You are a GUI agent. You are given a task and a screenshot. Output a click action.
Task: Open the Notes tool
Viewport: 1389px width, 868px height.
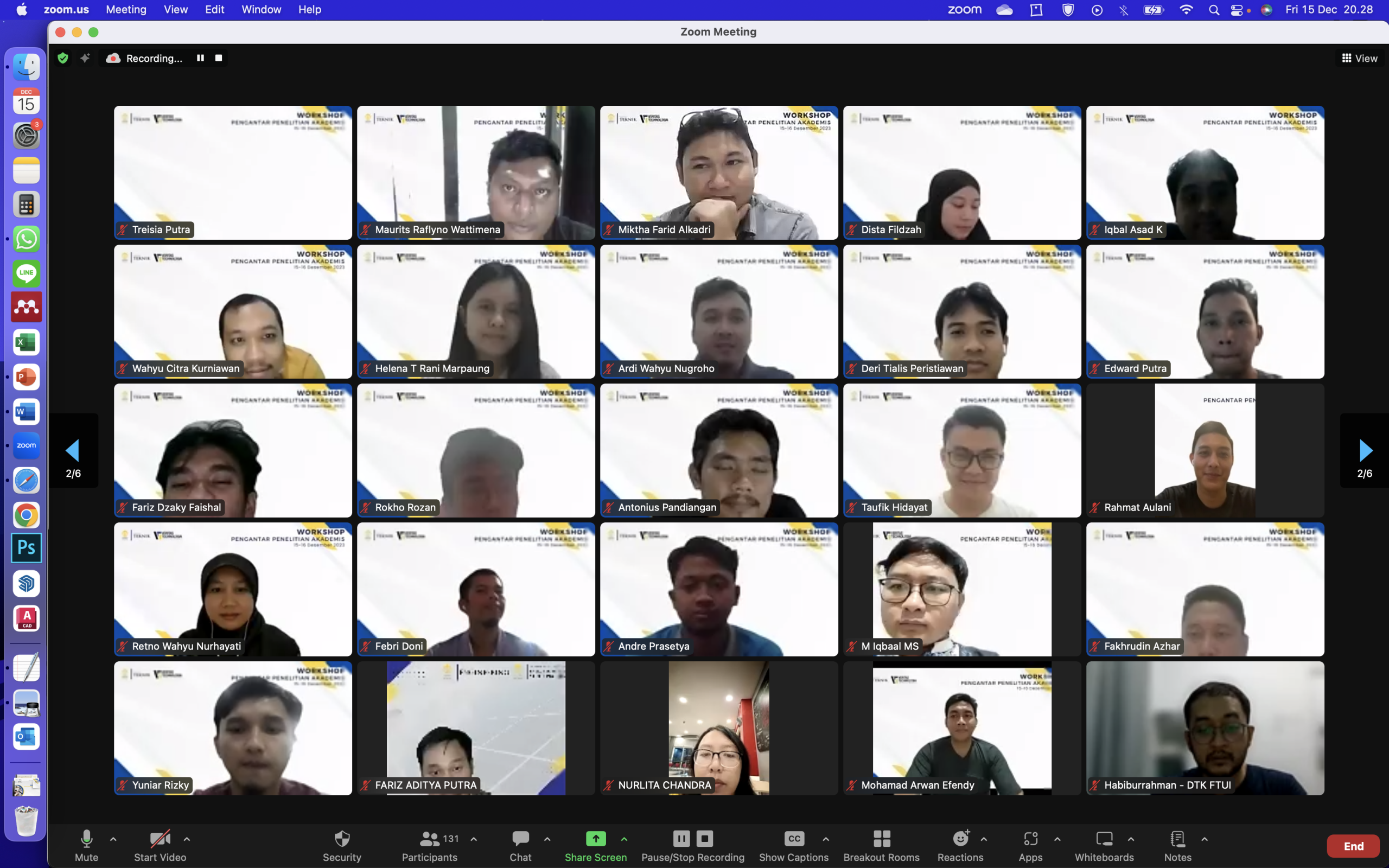(x=1177, y=845)
